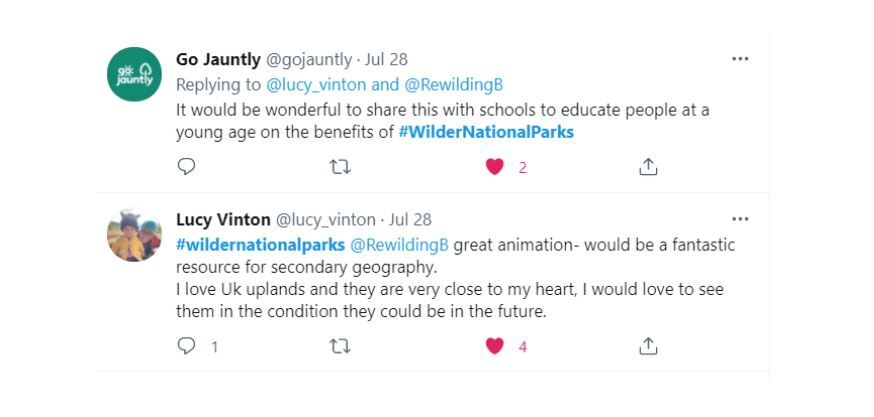This screenshot has height=417, width=874.
Task: Reply to Lucy Vinton's tweet
Action: coord(185,347)
